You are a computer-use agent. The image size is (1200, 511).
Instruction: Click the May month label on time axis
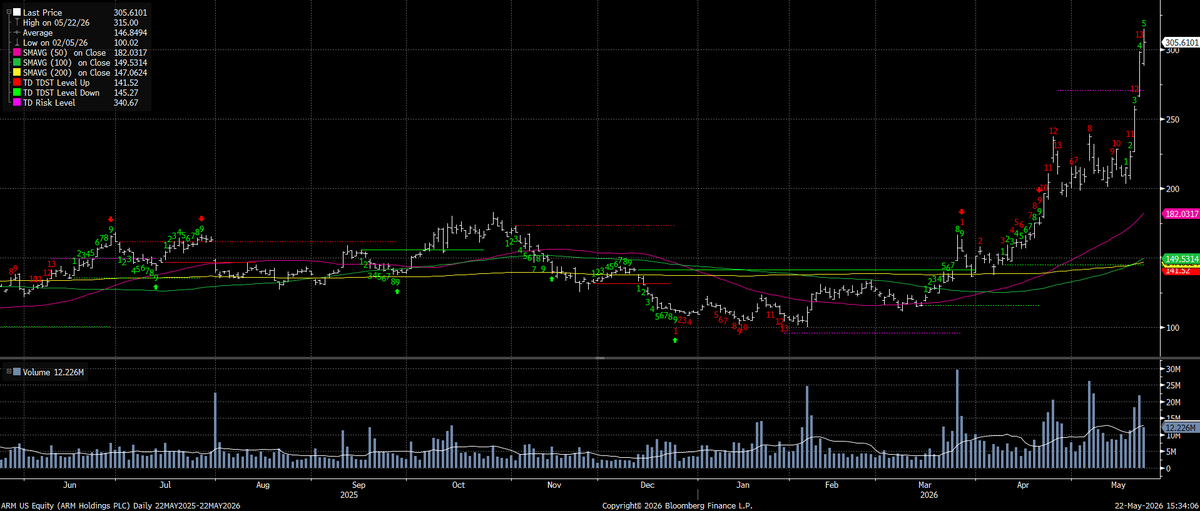pyautogui.click(x=1119, y=484)
